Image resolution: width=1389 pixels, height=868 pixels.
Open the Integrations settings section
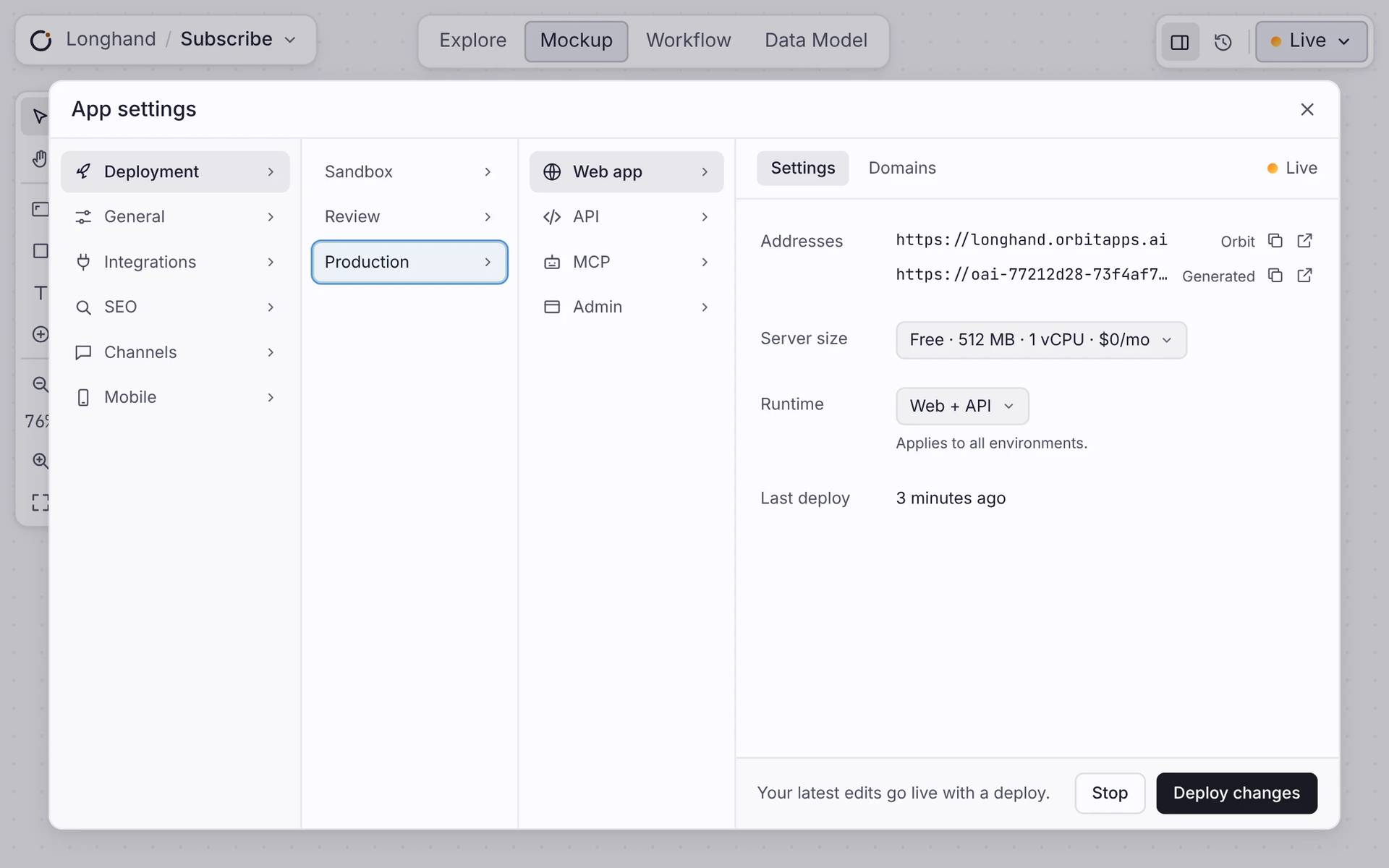(x=175, y=262)
